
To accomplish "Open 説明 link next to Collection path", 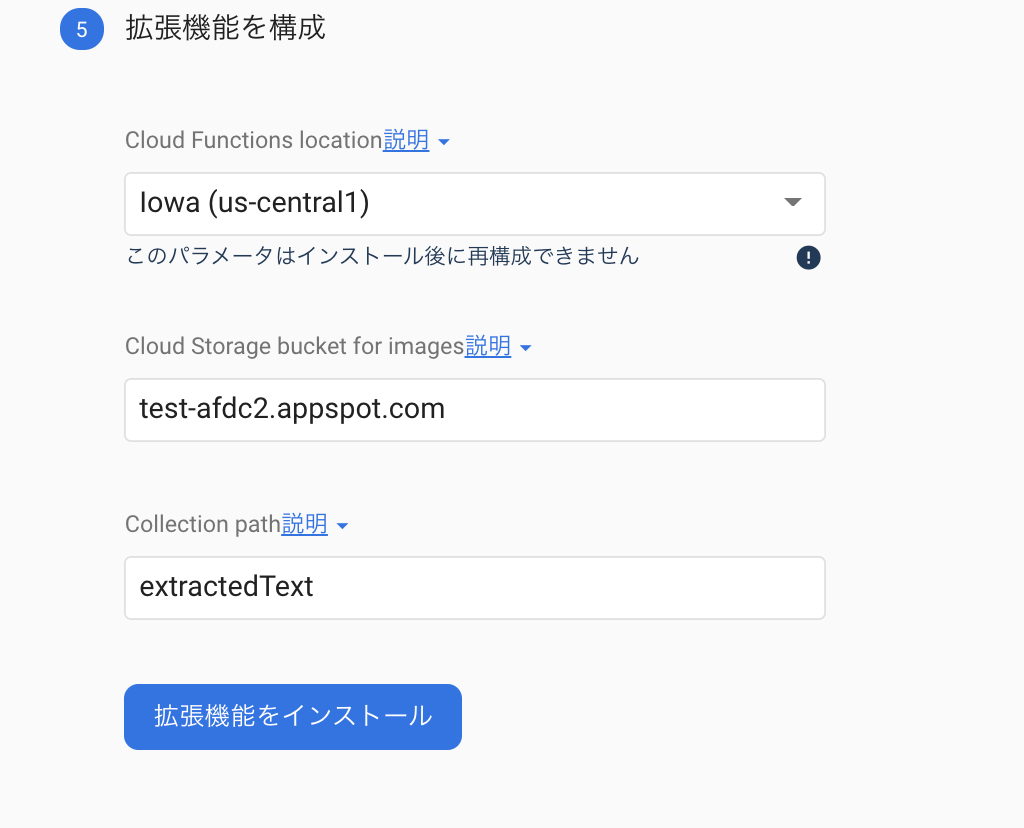I will point(304,524).
